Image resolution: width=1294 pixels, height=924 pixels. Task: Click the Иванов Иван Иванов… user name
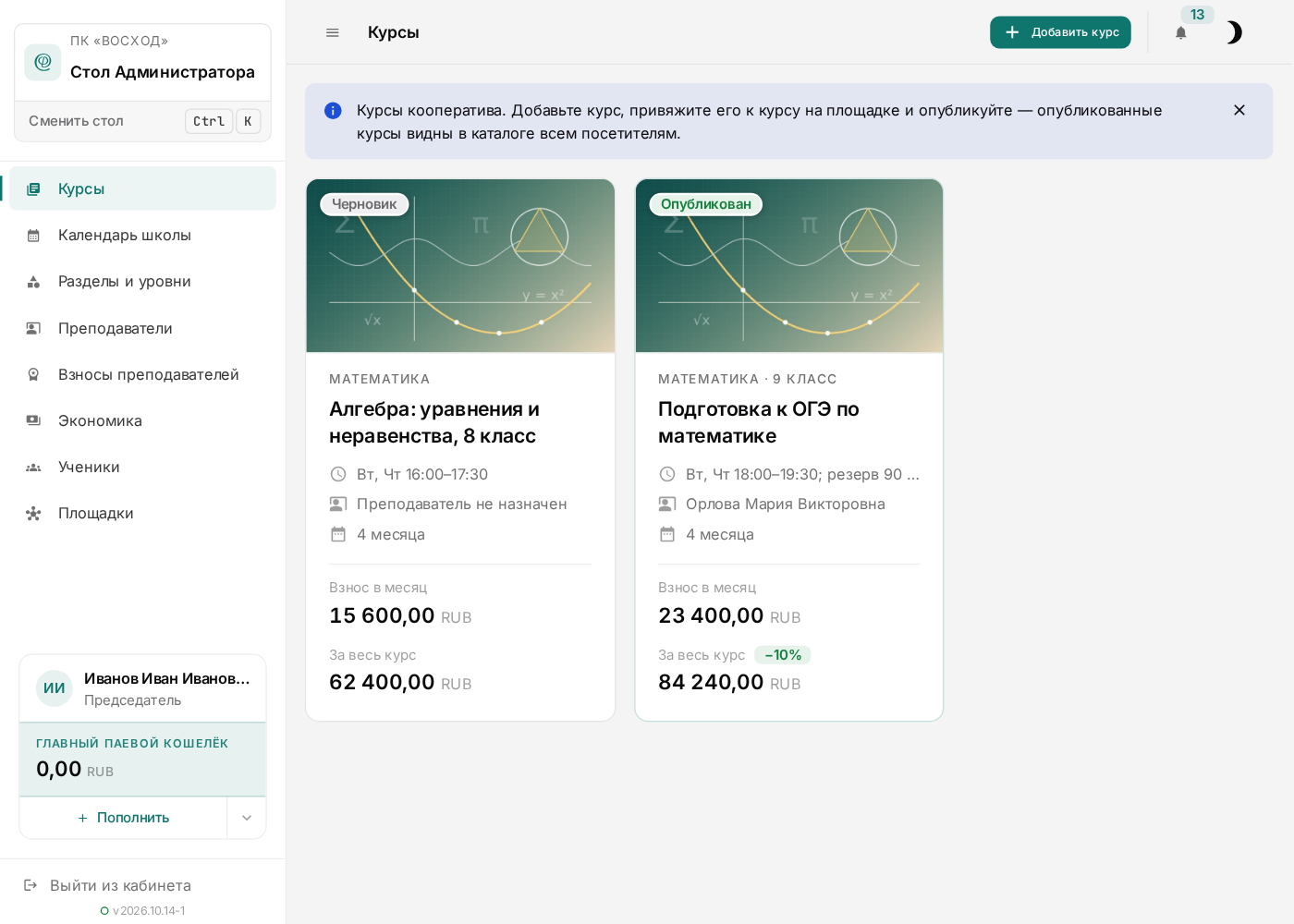point(167,678)
